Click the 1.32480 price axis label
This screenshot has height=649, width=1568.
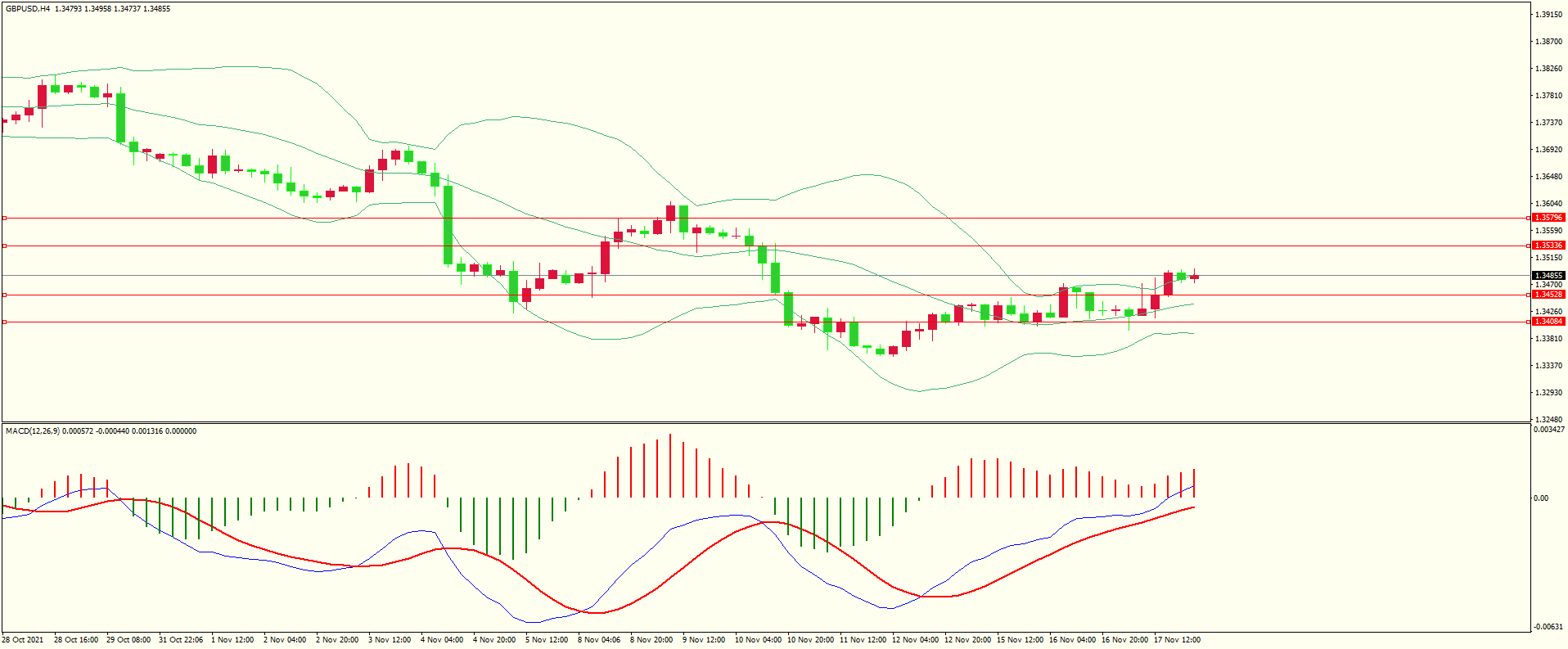pos(1548,420)
